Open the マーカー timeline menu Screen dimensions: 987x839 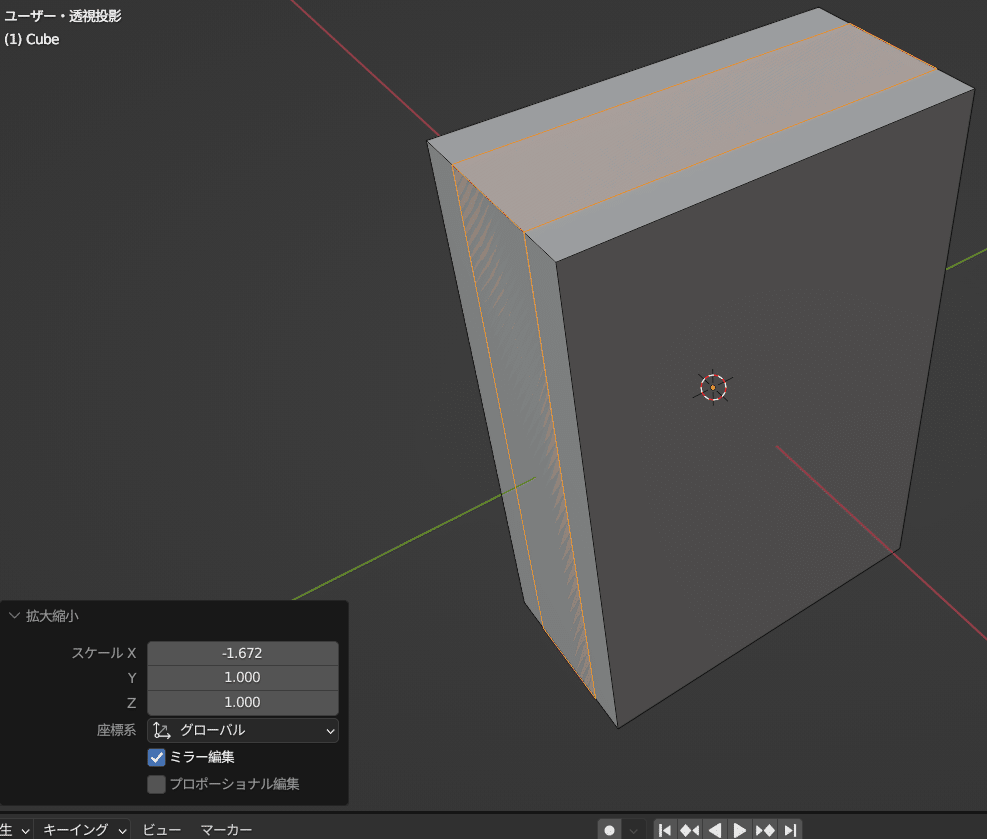[226, 830]
